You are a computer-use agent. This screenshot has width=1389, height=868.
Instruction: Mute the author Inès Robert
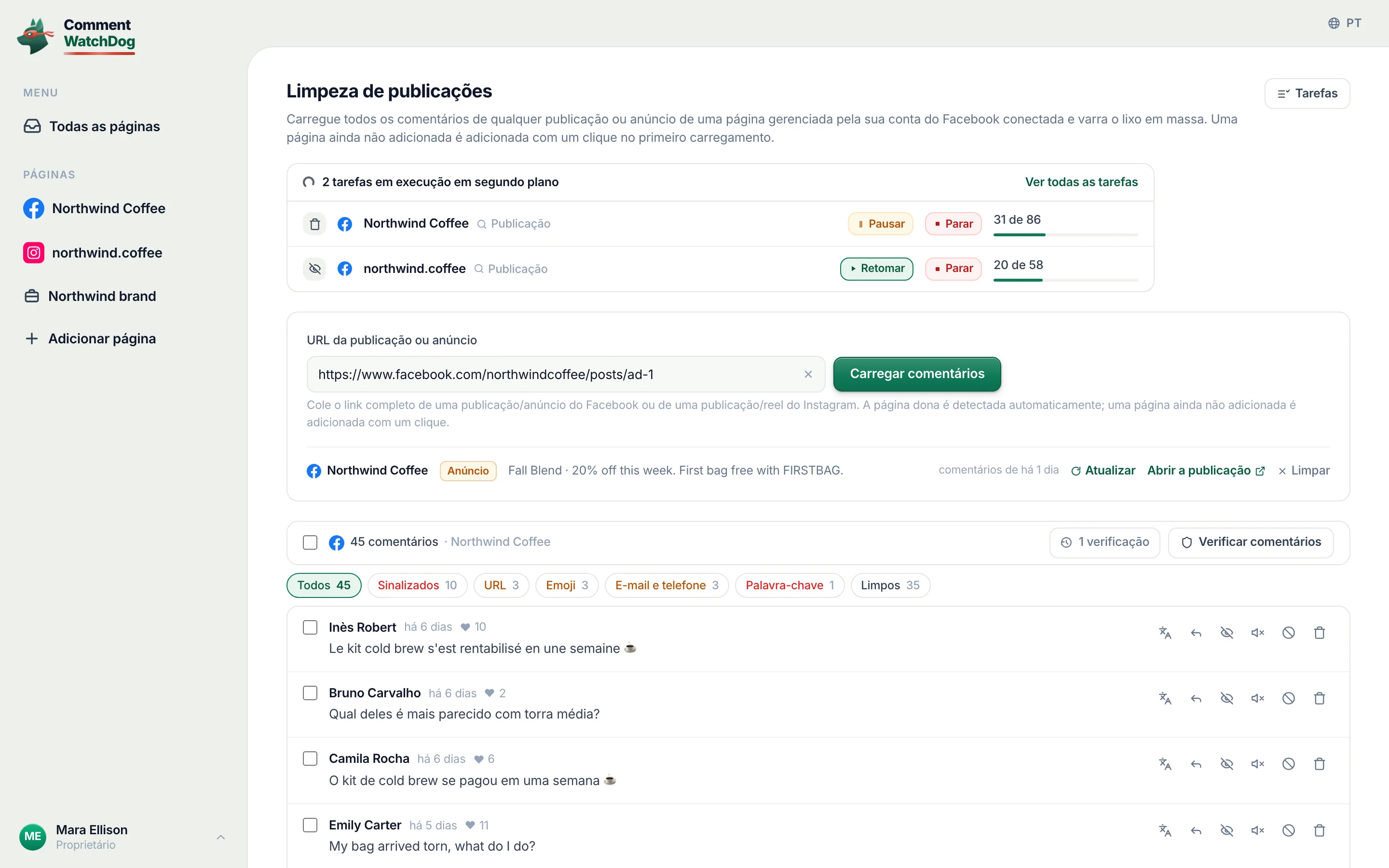tap(1257, 633)
